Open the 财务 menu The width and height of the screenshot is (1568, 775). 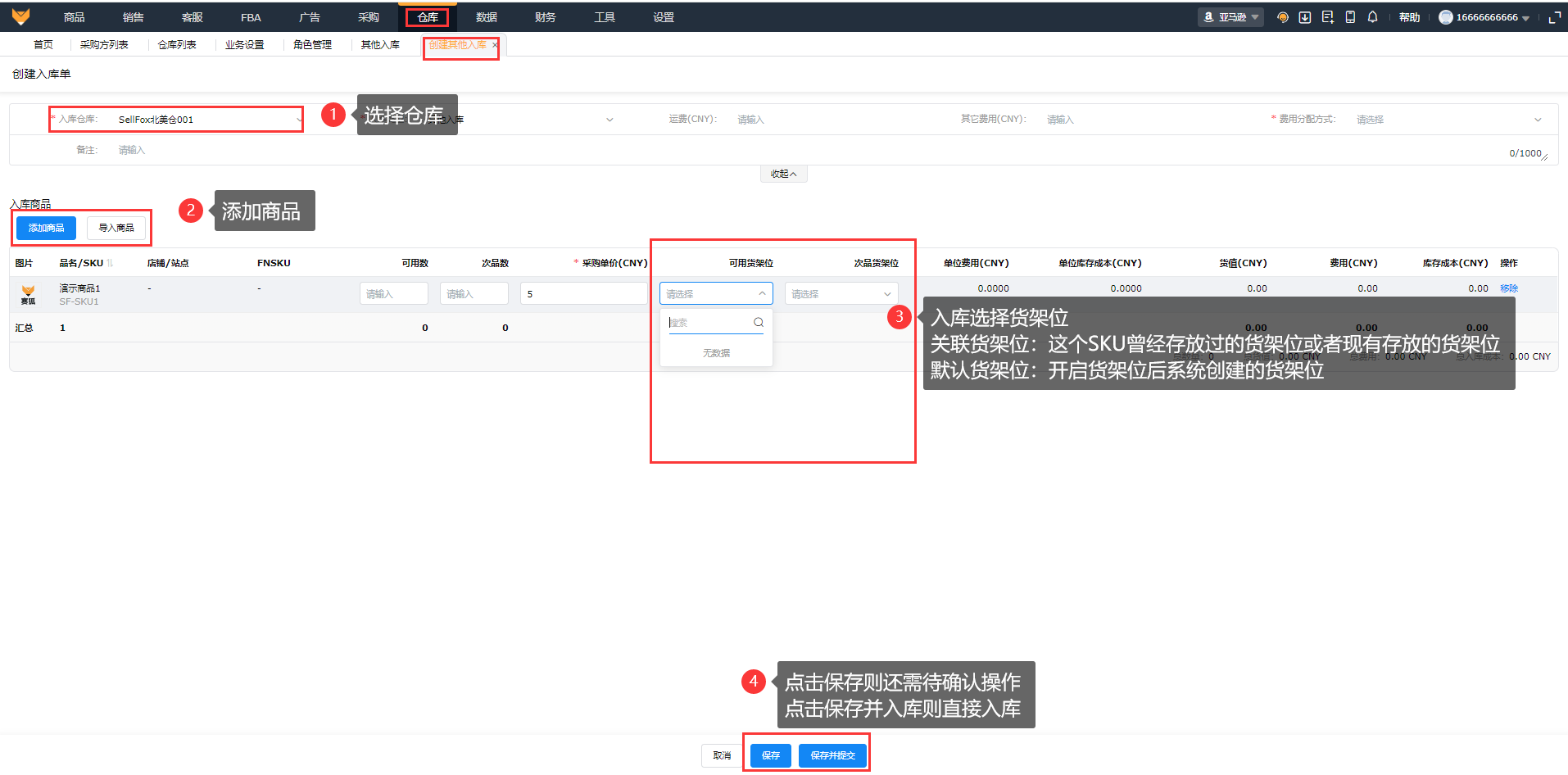[546, 17]
